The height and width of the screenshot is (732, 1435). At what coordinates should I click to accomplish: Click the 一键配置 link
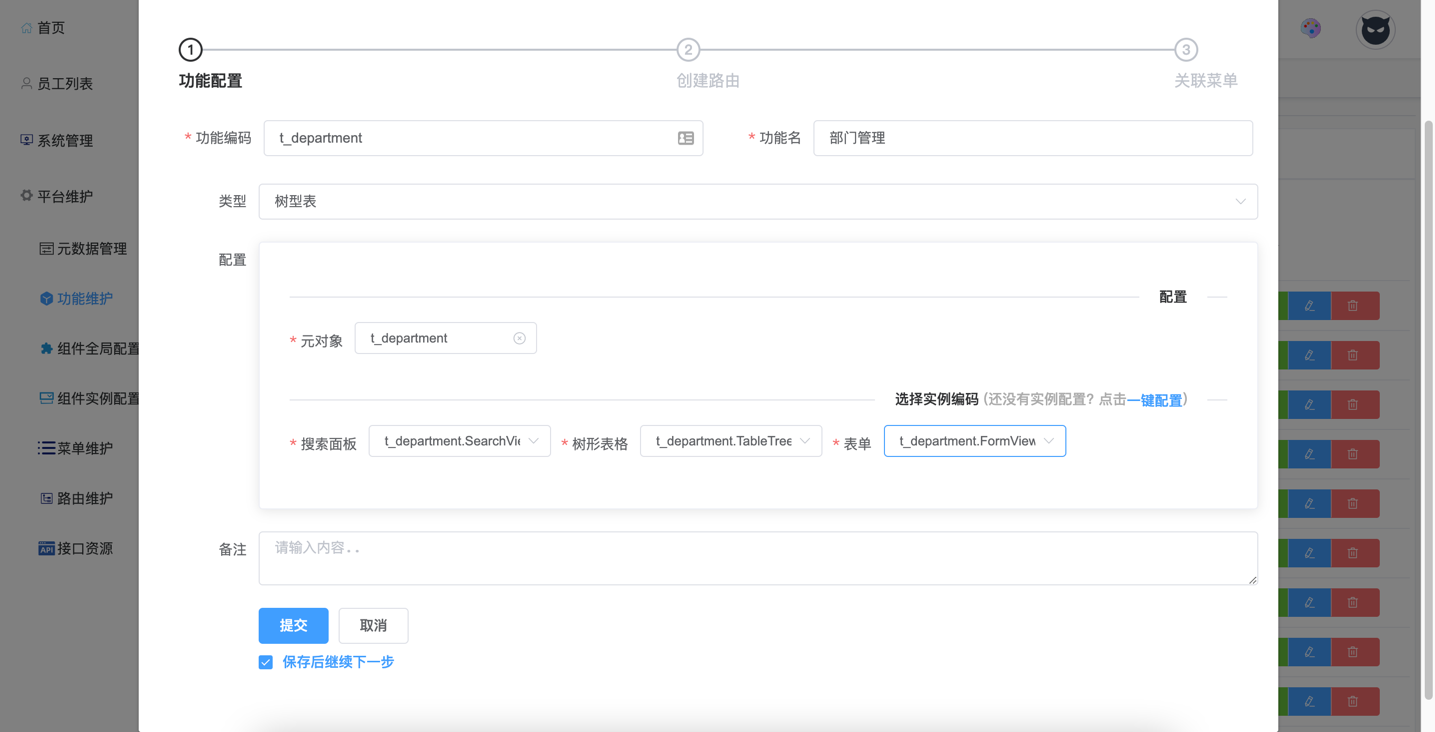(1154, 400)
